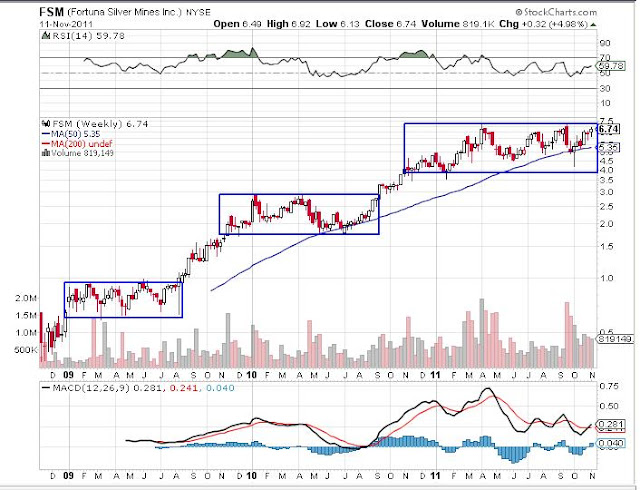This screenshot has width=640, height=490.
Task: Click the 819149 volume tag on right axis
Action: 615,339
